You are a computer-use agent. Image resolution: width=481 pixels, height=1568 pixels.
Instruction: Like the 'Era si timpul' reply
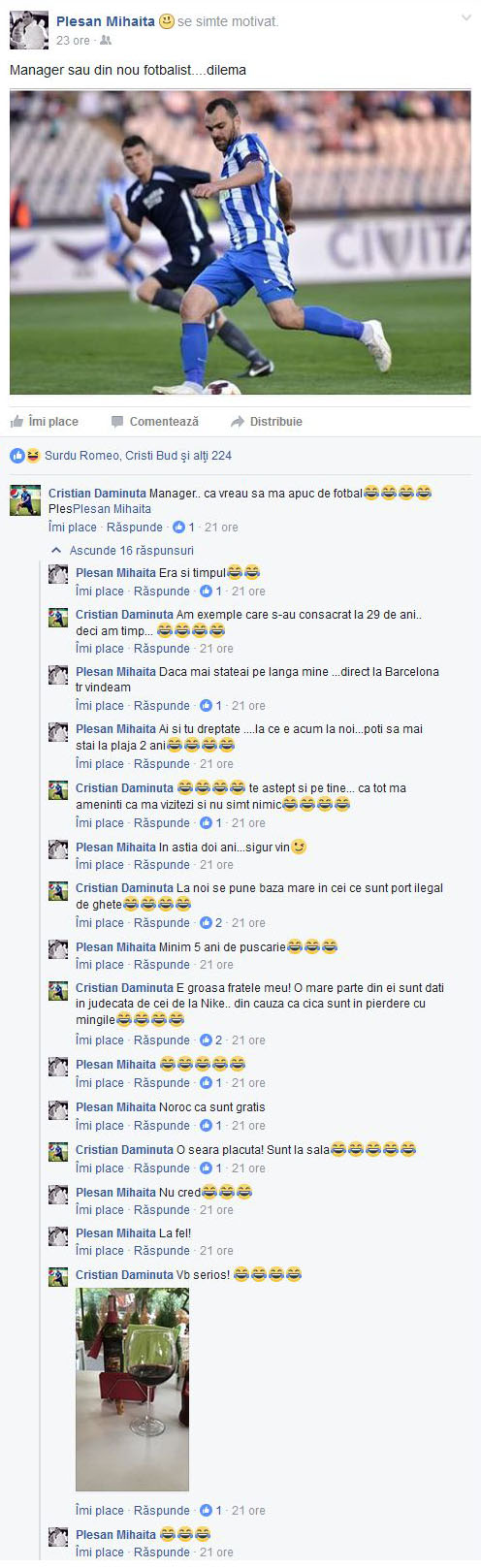click(x=100, y=591)
